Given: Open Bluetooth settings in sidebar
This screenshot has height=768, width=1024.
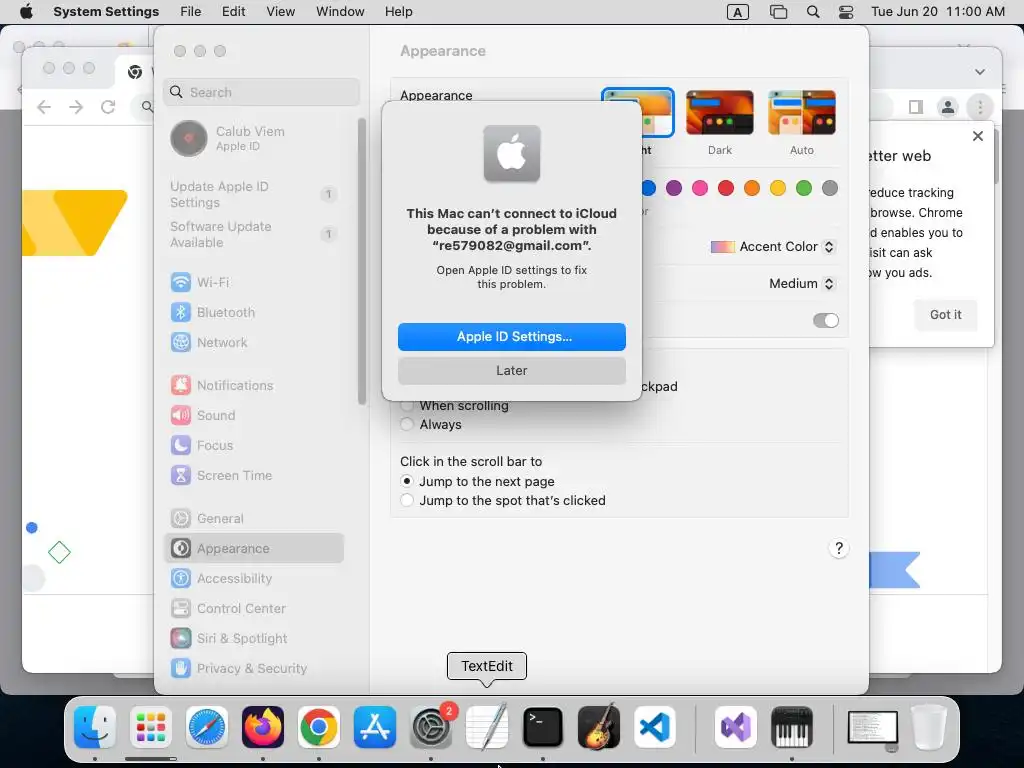Looking at the screenshot, I should click(254, 312).
